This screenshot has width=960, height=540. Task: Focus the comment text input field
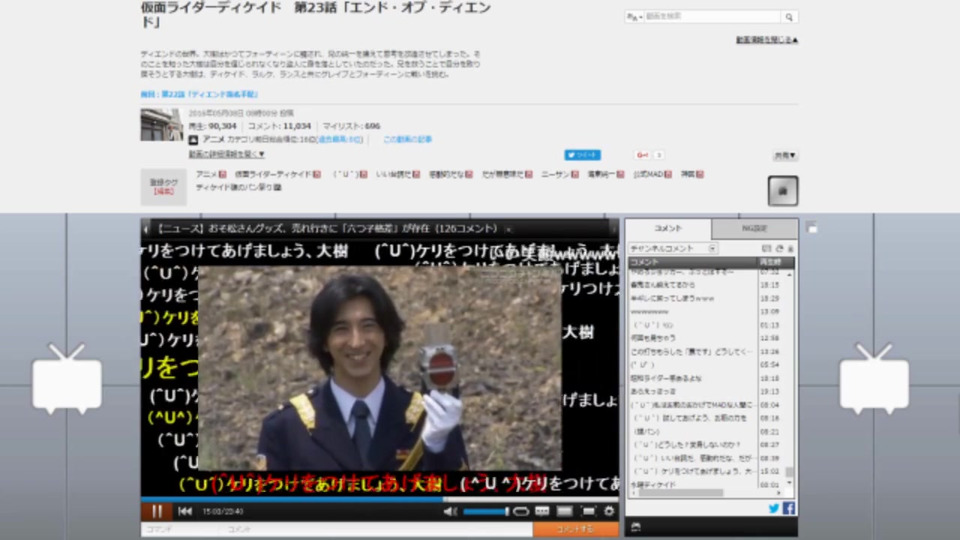377,529
